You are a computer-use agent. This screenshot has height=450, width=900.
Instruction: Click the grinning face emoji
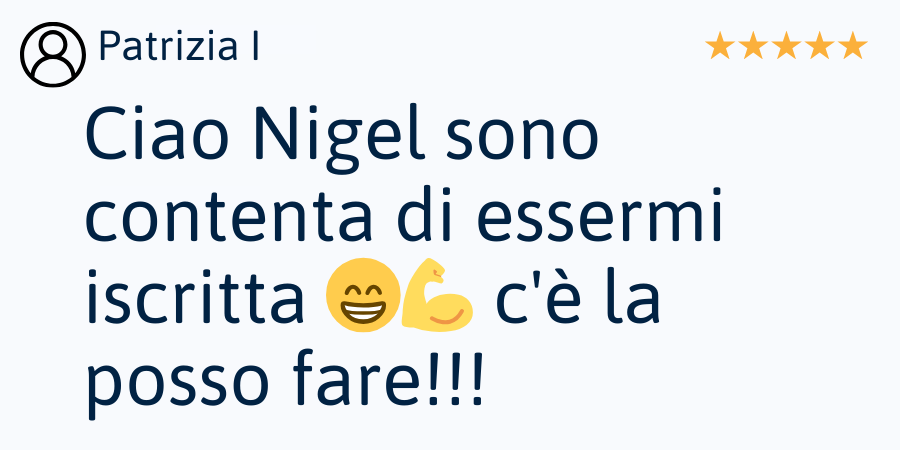(x=363, y=295)
